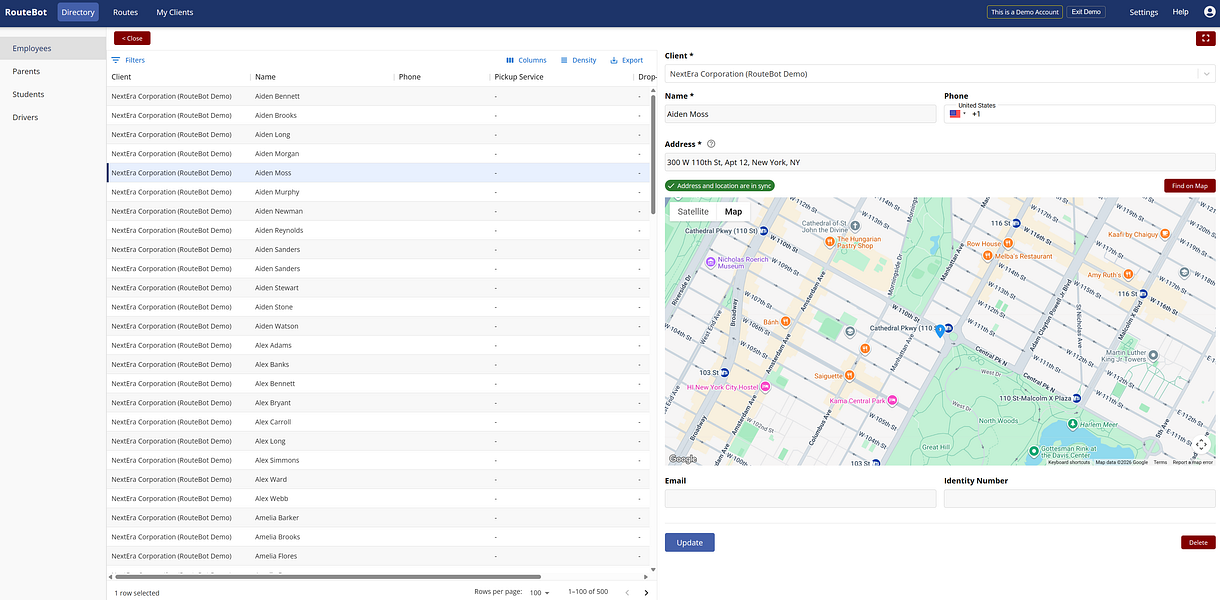Open the Client dropdown
The image size is (1220, 600).
click(x=1205, y=74)
